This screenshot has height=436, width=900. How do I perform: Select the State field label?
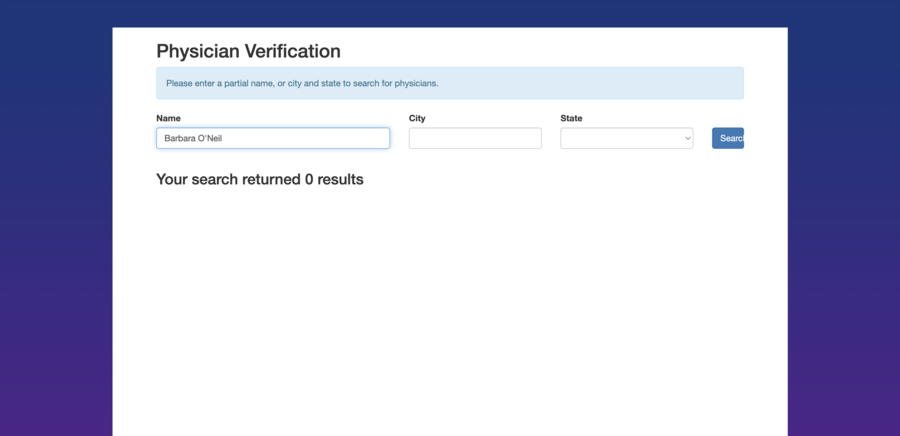571,118
